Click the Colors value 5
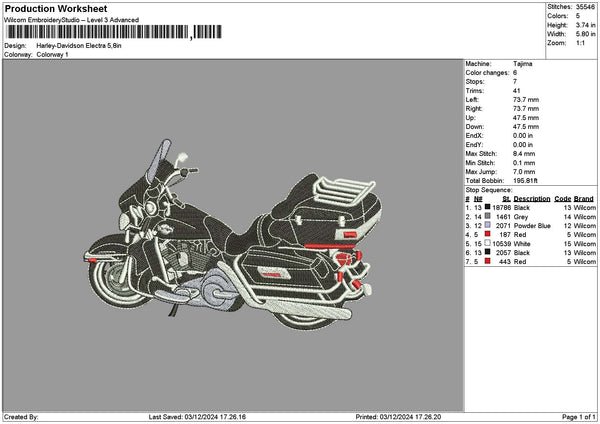Image resolution: width=600 pixels, height=424 pixels. pyautogui.click(x=578, y=16)
